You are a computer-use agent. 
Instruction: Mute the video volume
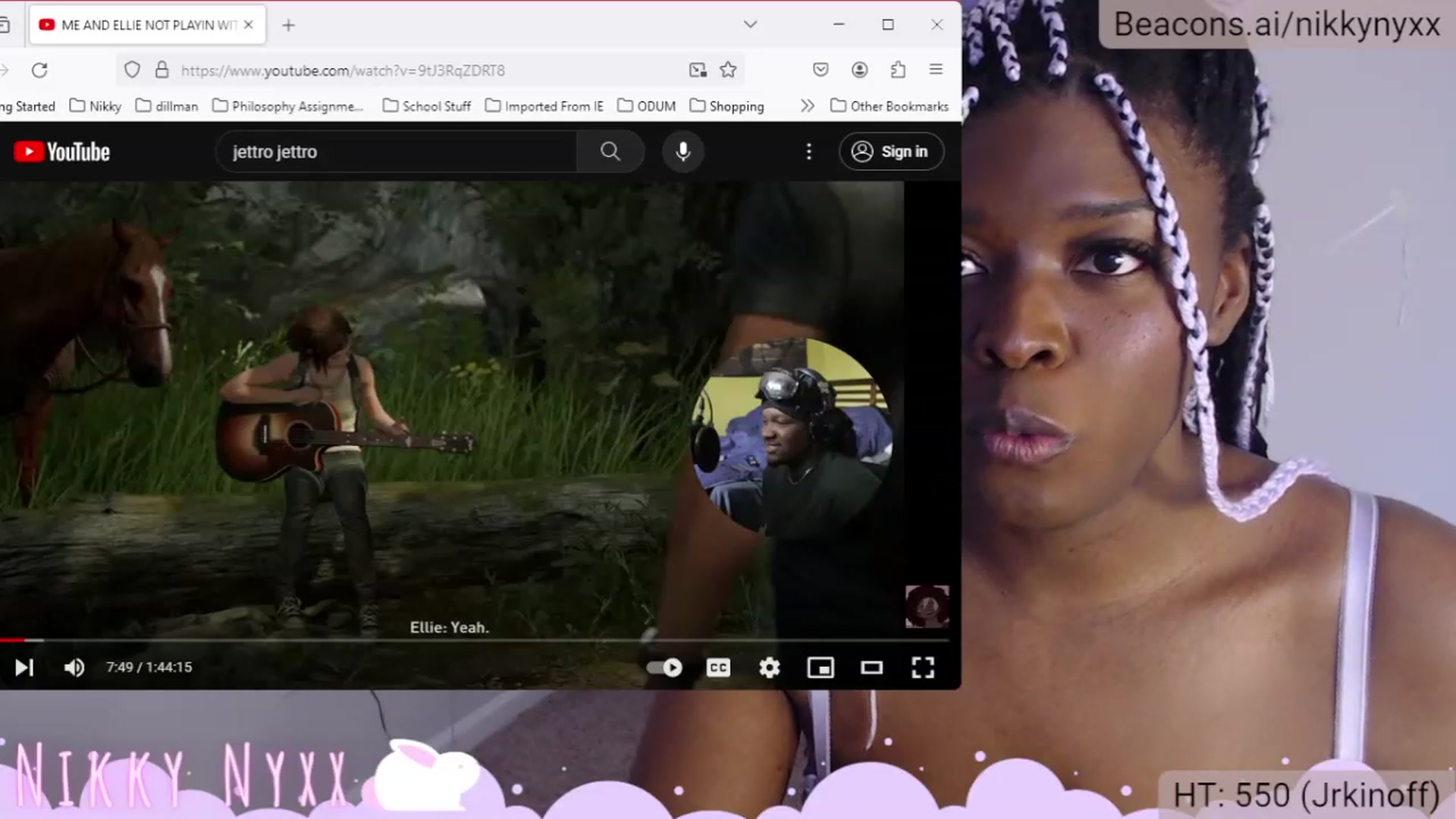[x=74, y=667]
